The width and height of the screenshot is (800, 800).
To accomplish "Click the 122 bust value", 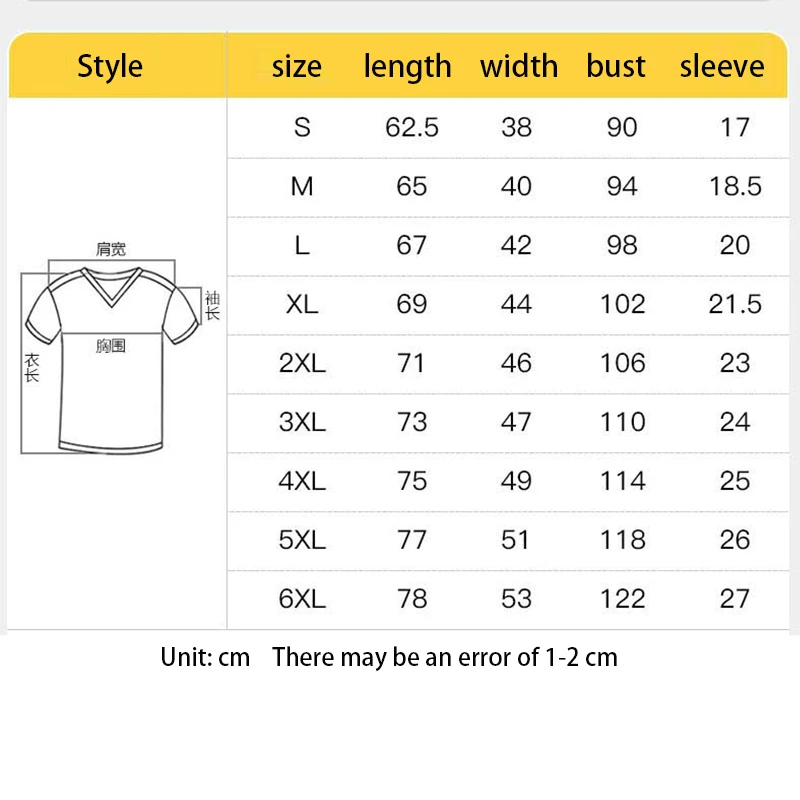I will click(622, 599).
